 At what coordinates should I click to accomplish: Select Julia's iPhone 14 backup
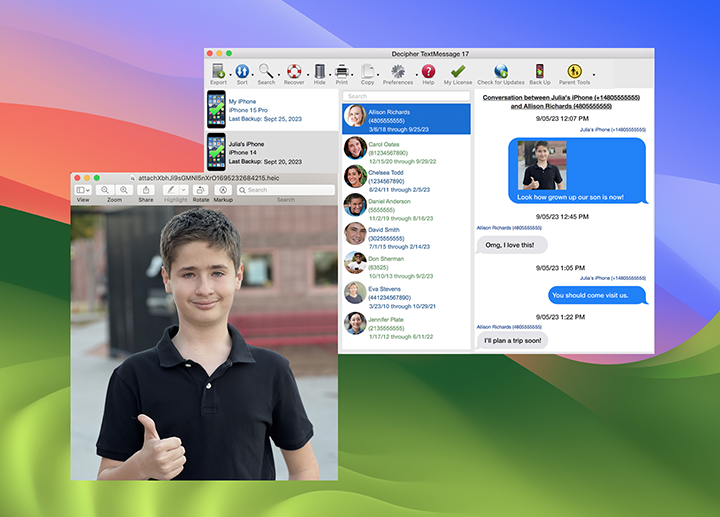coord(272,152)
